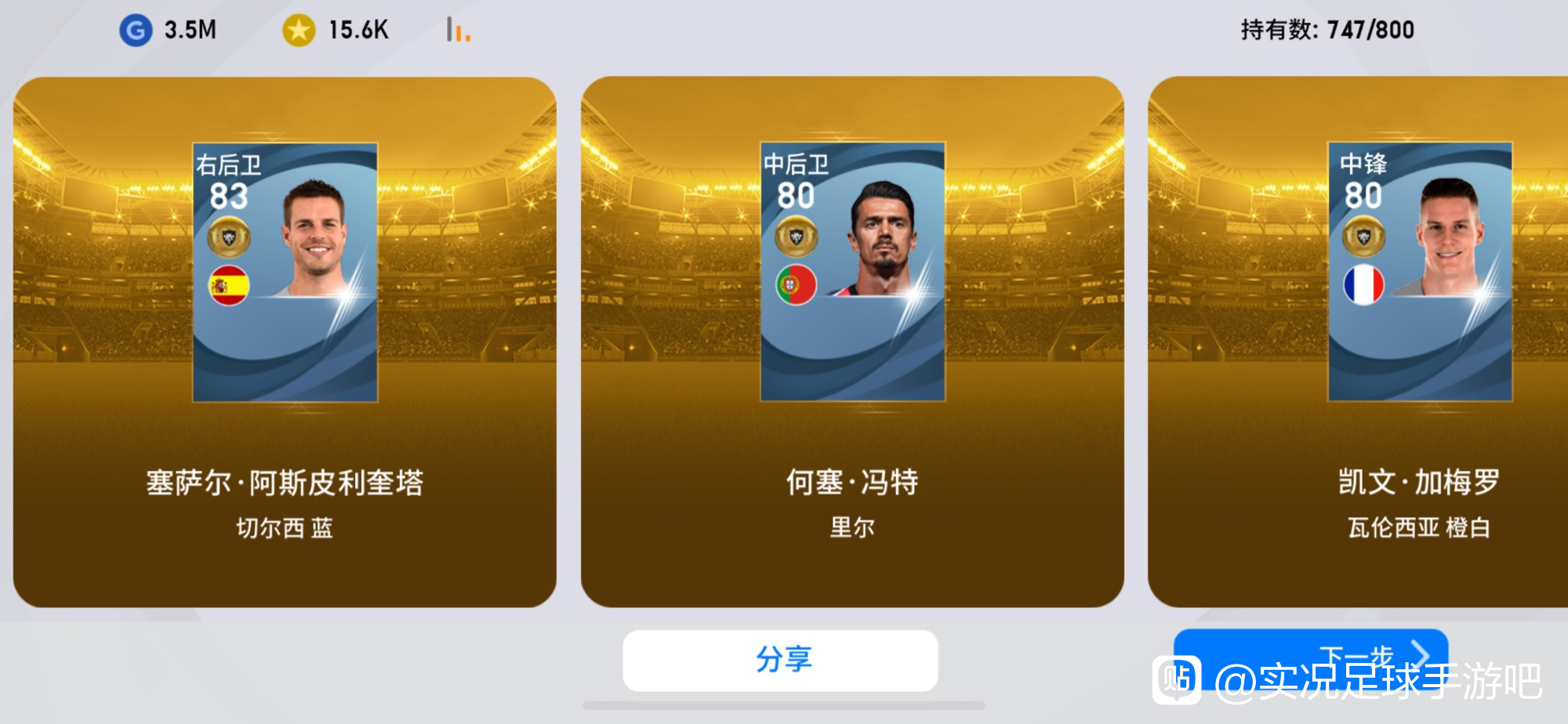
Task: Tap the gold badge on the 中锋 card
Action: pyautogui.click(x=1363, y=236)
